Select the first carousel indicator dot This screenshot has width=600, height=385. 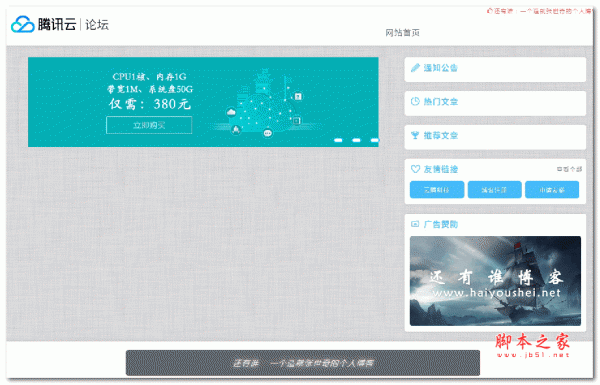pos(338,140)
